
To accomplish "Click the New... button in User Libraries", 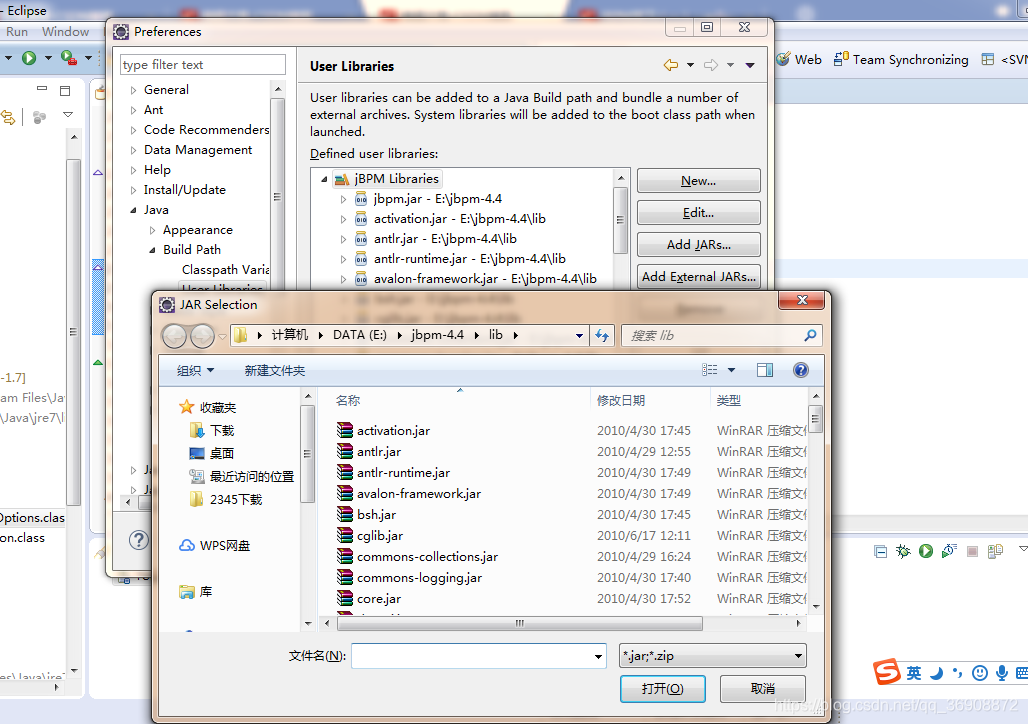I will click(x=698, y=180).
